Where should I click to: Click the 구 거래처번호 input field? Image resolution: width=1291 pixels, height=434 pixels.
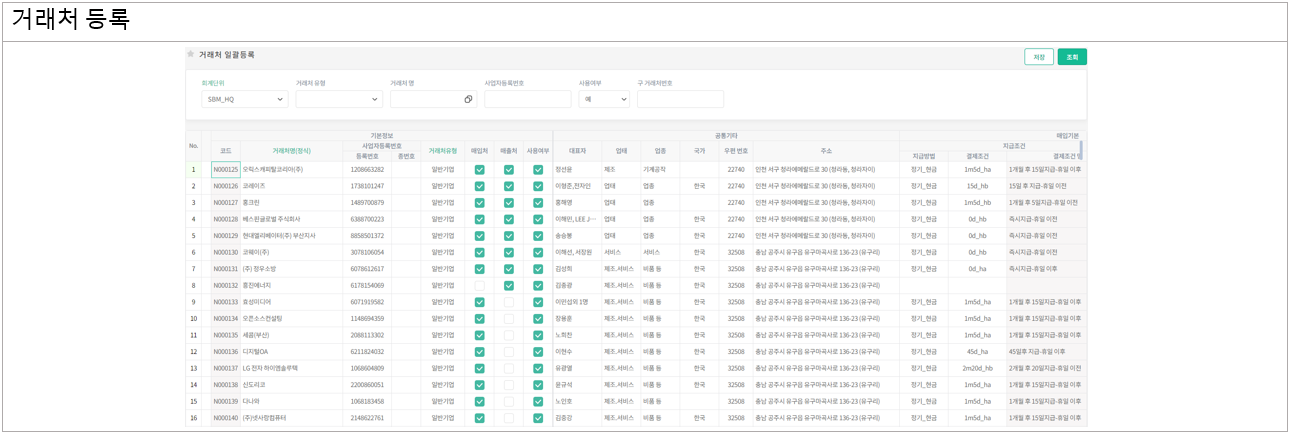[680, 100]
